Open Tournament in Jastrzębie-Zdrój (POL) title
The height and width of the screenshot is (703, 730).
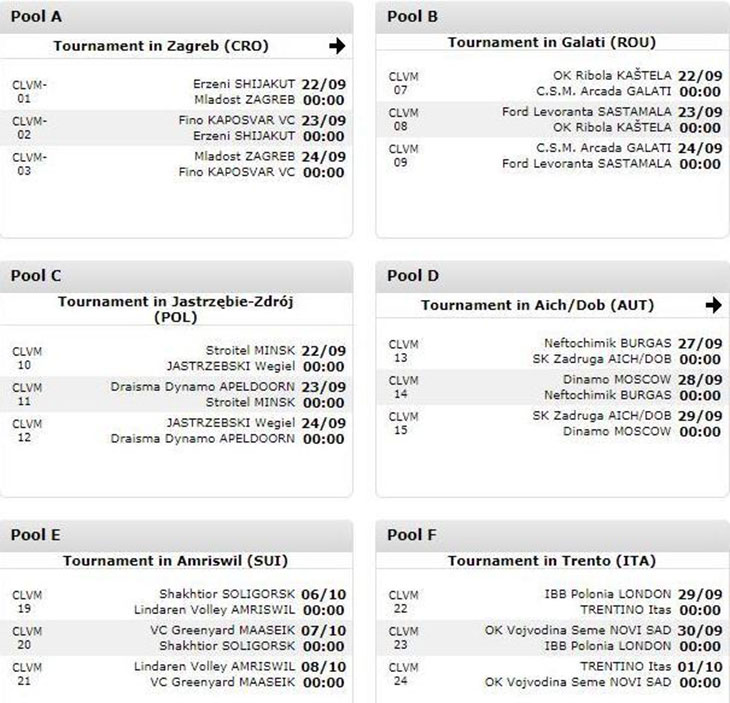(176, 309)
